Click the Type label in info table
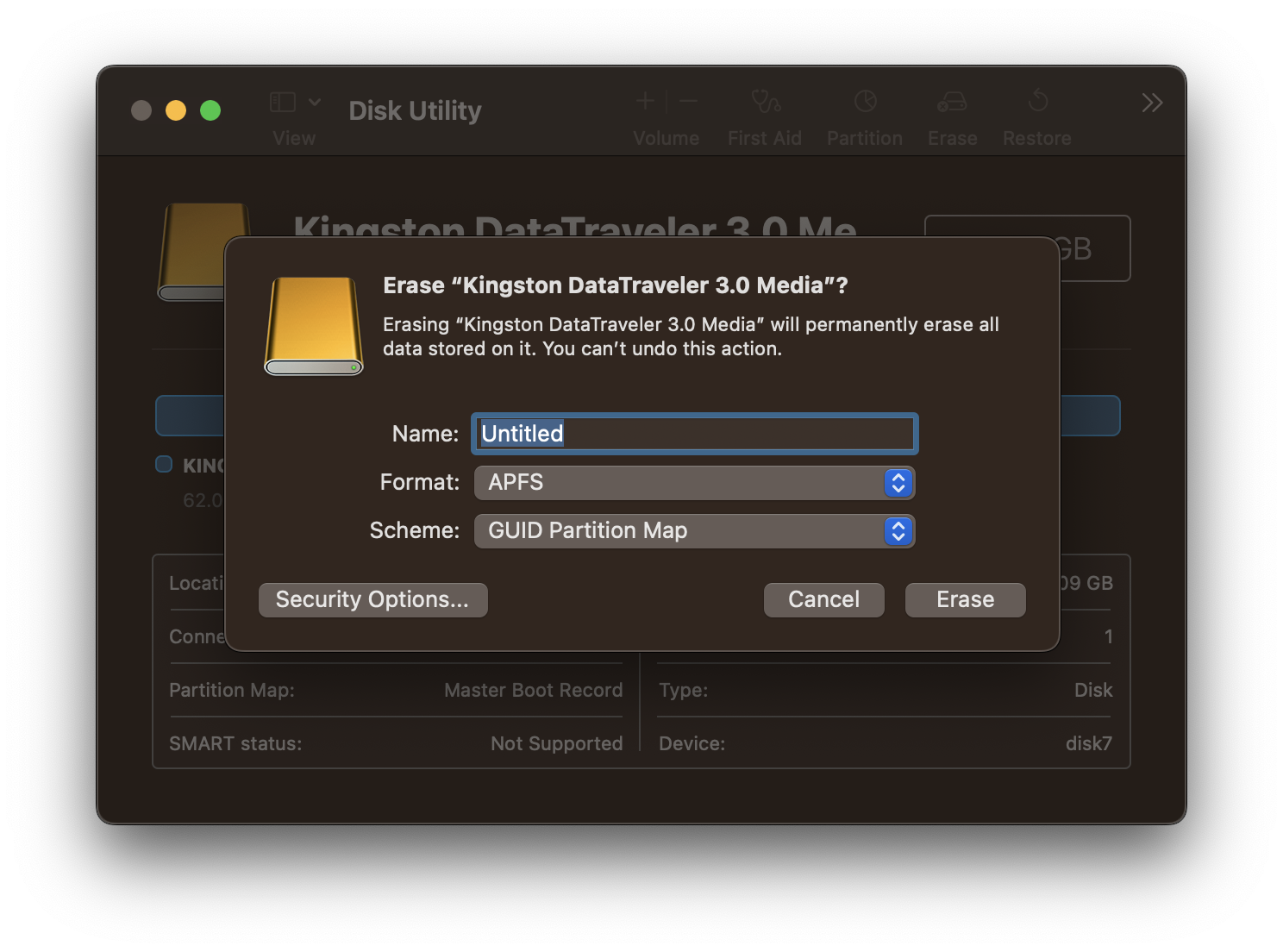The height and width of the screenshot is (952, 1283). (683, 690)
